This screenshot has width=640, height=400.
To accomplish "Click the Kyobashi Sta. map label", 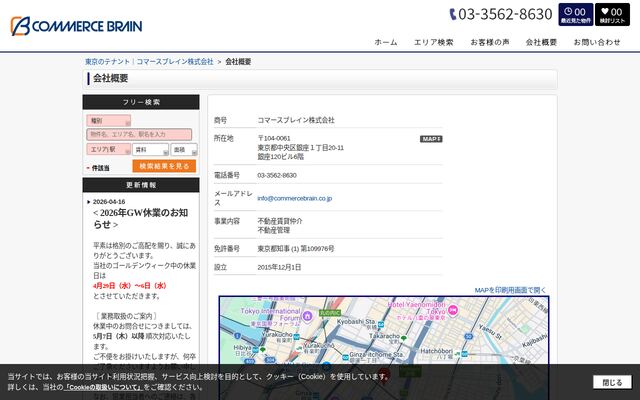I will [356, 322].
